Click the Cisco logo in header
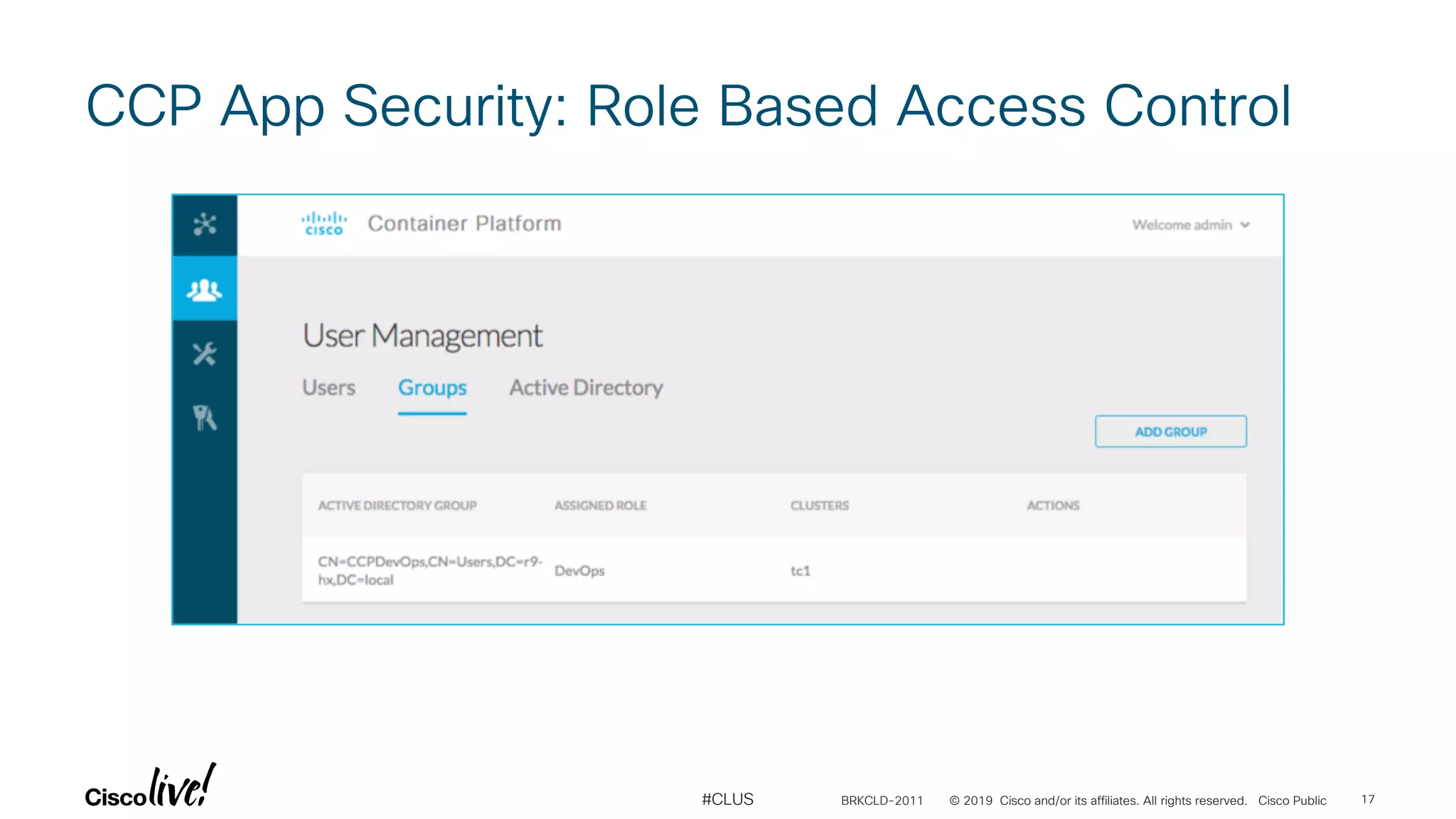 coord(324,223)
